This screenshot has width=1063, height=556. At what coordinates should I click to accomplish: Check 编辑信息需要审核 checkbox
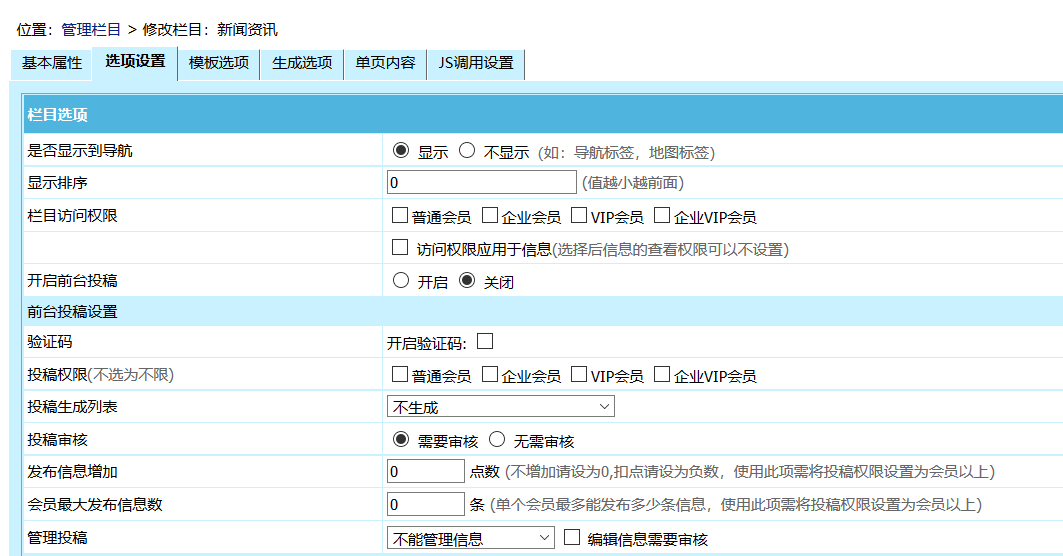click(572, 537)
